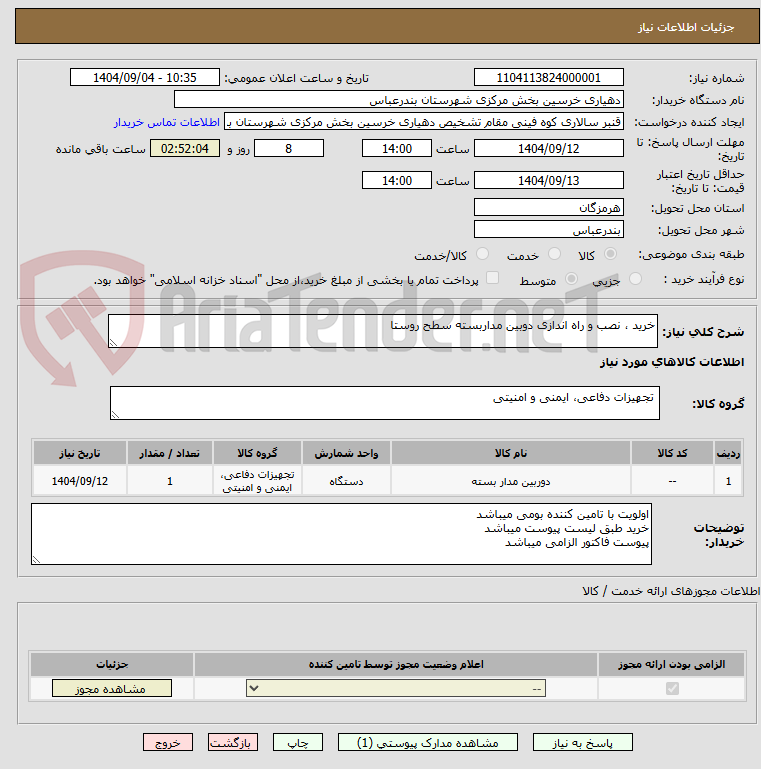Click the 'دستگاه' unit cell
This screenshot has width=761, height=769.
coord(346,481)
